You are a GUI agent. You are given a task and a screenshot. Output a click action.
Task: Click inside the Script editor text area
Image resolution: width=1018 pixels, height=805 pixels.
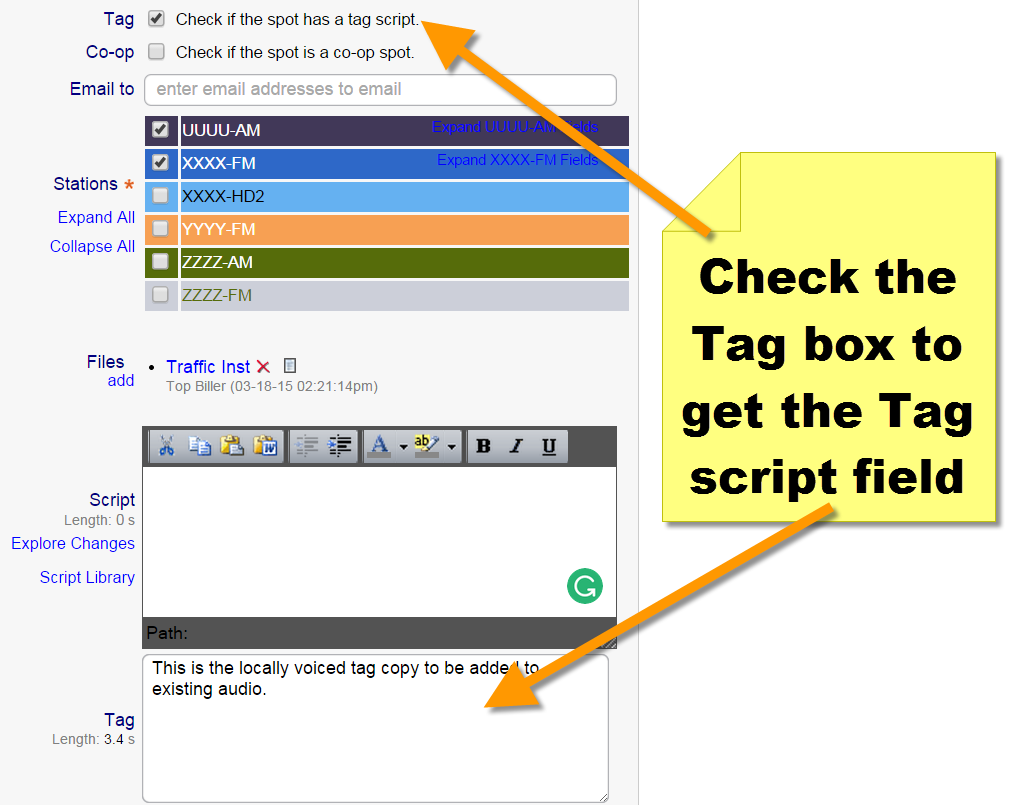click(x=379, y=541)
